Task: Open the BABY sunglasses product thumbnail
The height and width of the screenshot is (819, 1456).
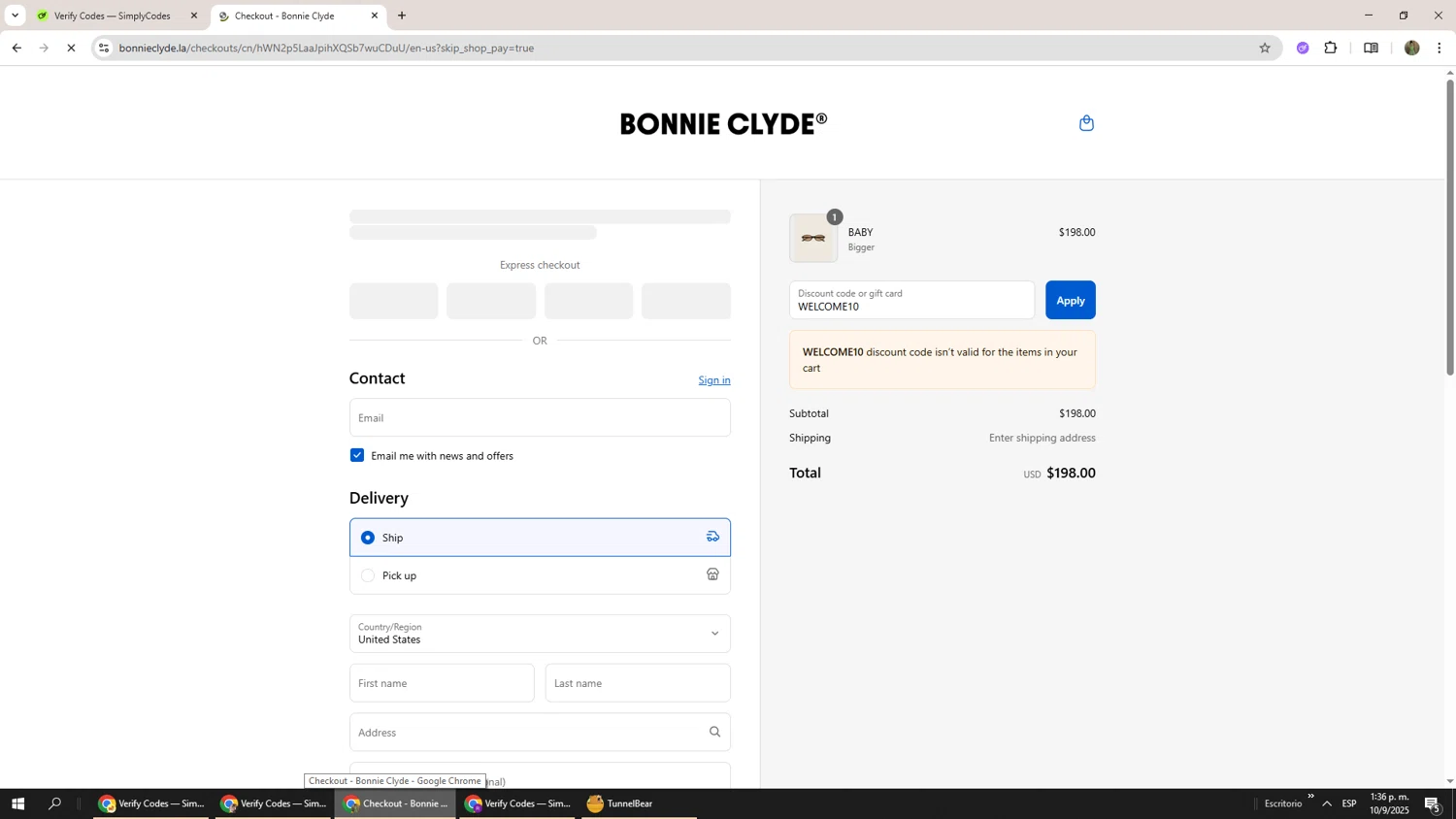Action: coord(813,239)
